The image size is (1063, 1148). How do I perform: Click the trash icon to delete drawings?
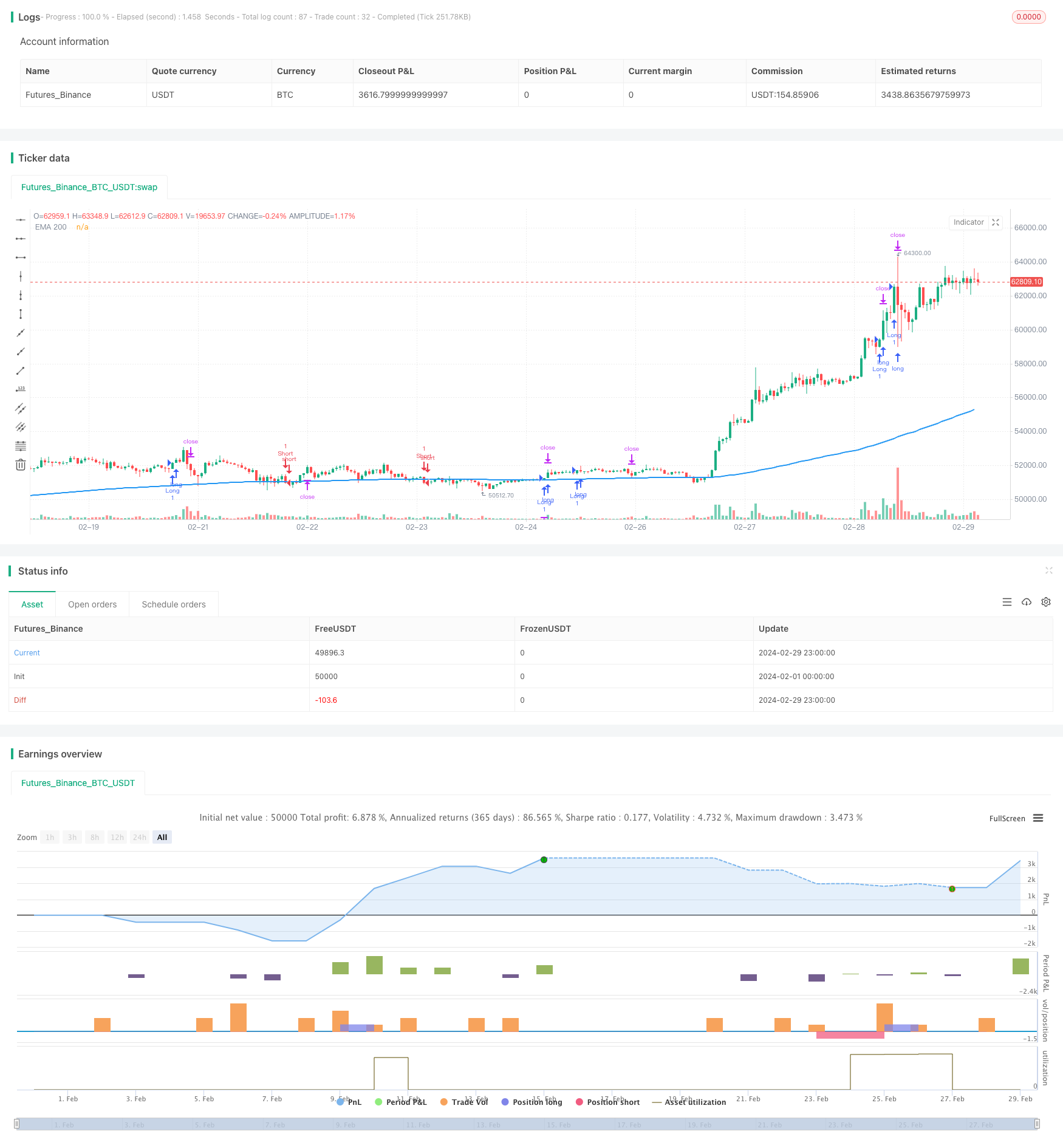(21, 465)
